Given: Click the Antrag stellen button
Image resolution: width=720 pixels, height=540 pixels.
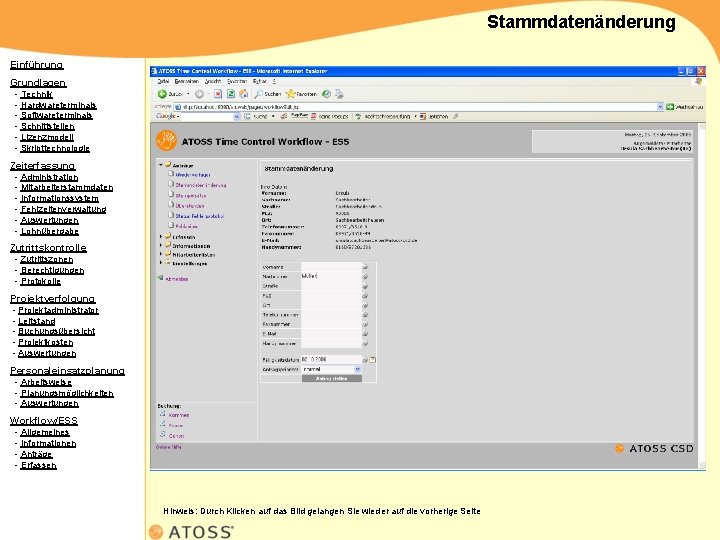Looking at the screenshot, I should tap(332, 378).
